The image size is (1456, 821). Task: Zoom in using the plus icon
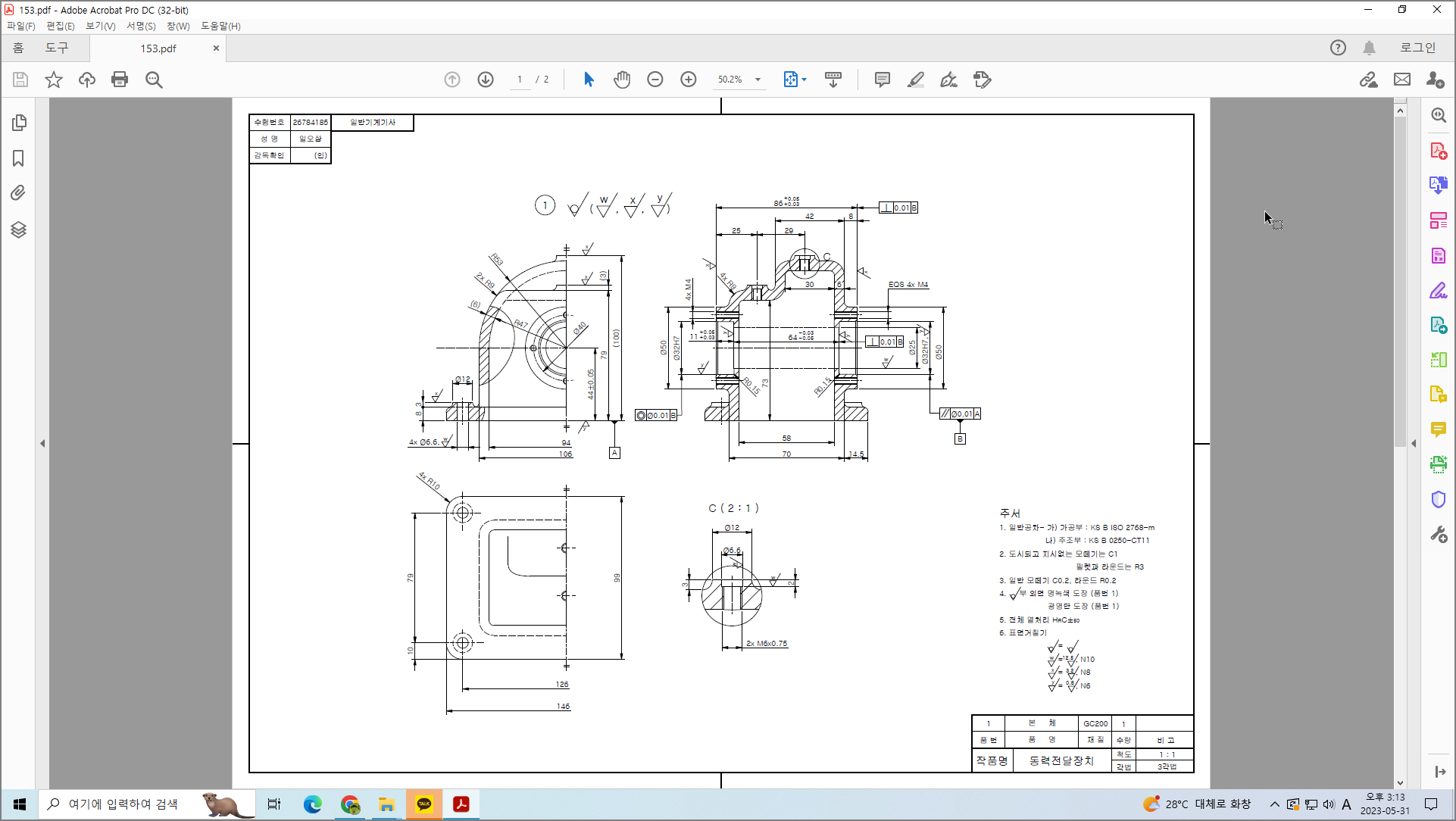coord(689,79)
